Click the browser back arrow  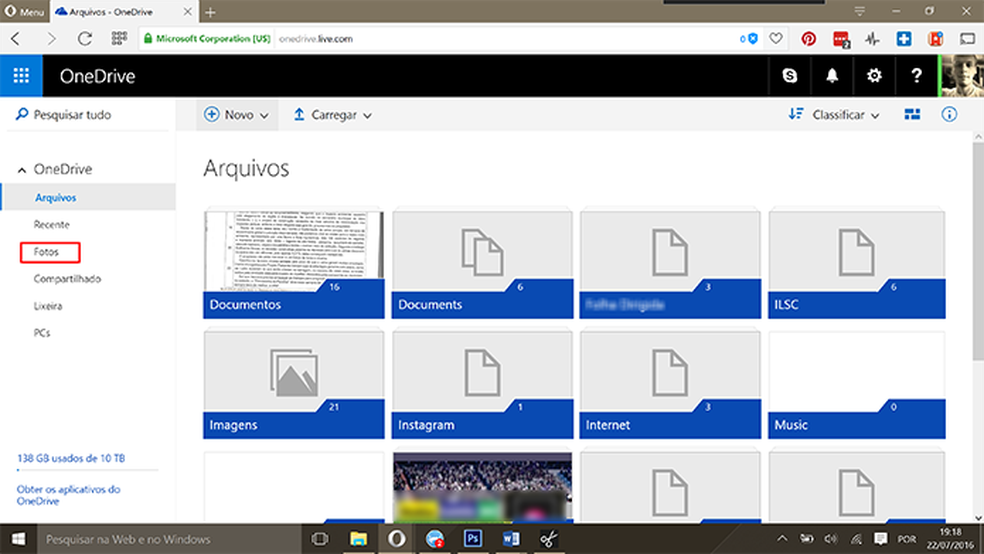click(x=16, y=39)
